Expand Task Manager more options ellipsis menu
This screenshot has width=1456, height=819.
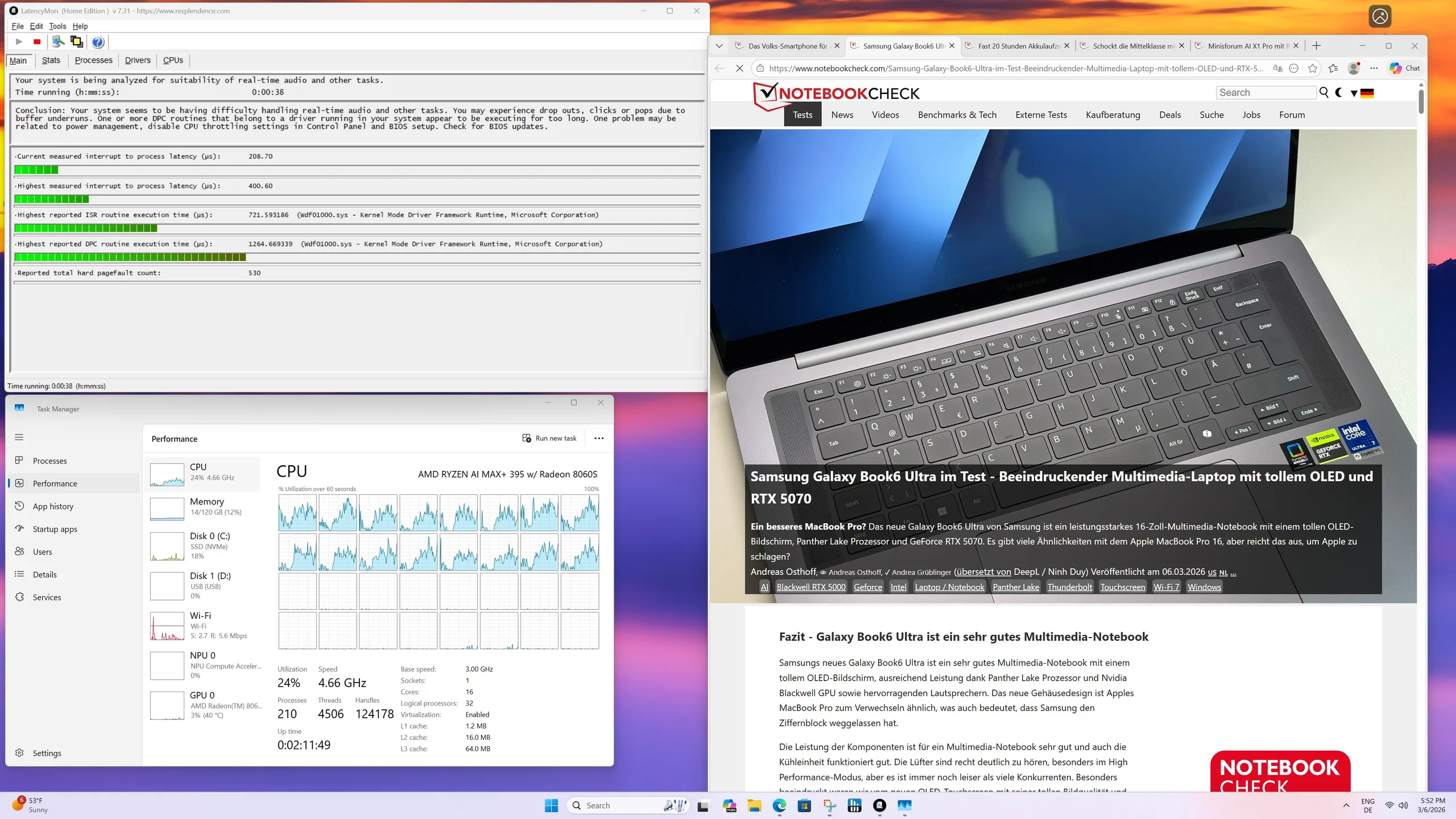coord(599,438)
